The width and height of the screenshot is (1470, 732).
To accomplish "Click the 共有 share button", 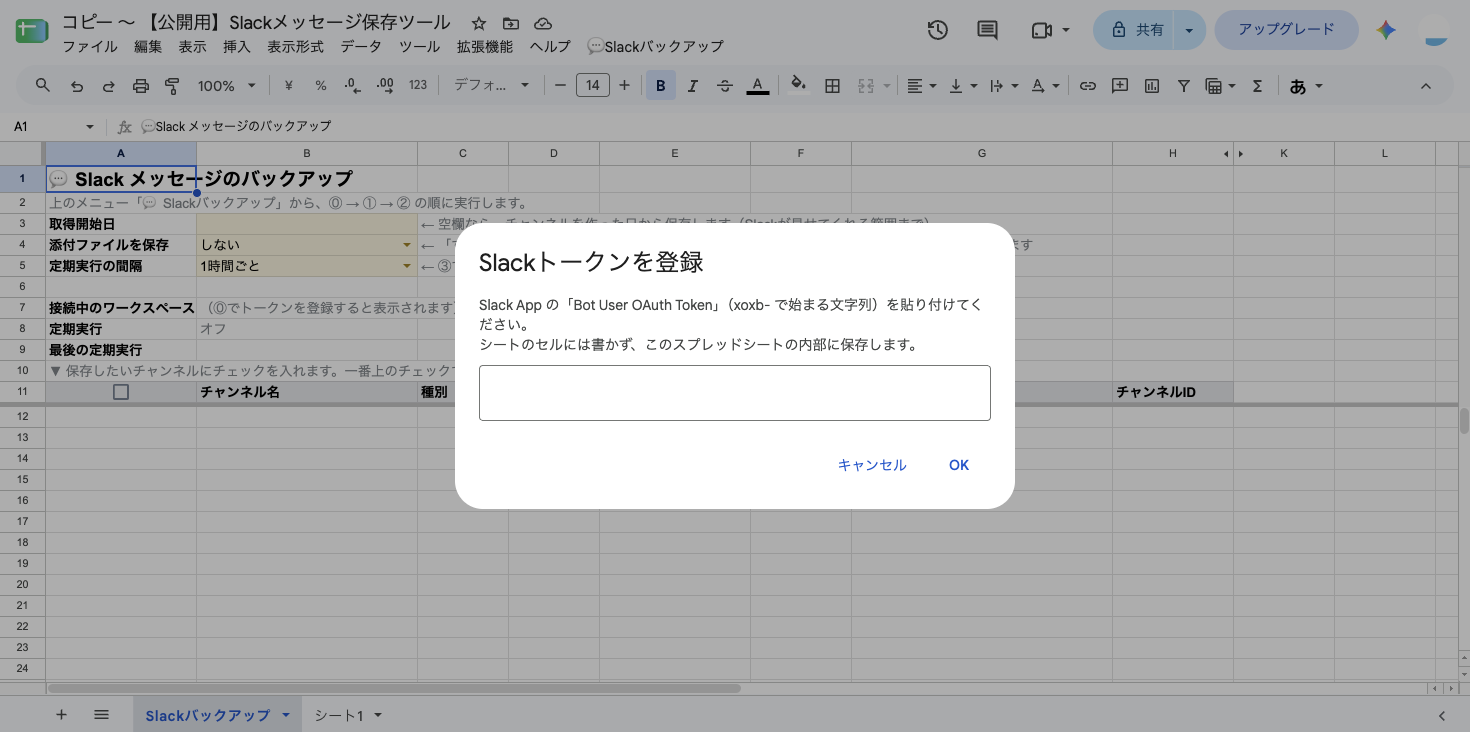I will pyautogui.click(x=1136, y=30).
